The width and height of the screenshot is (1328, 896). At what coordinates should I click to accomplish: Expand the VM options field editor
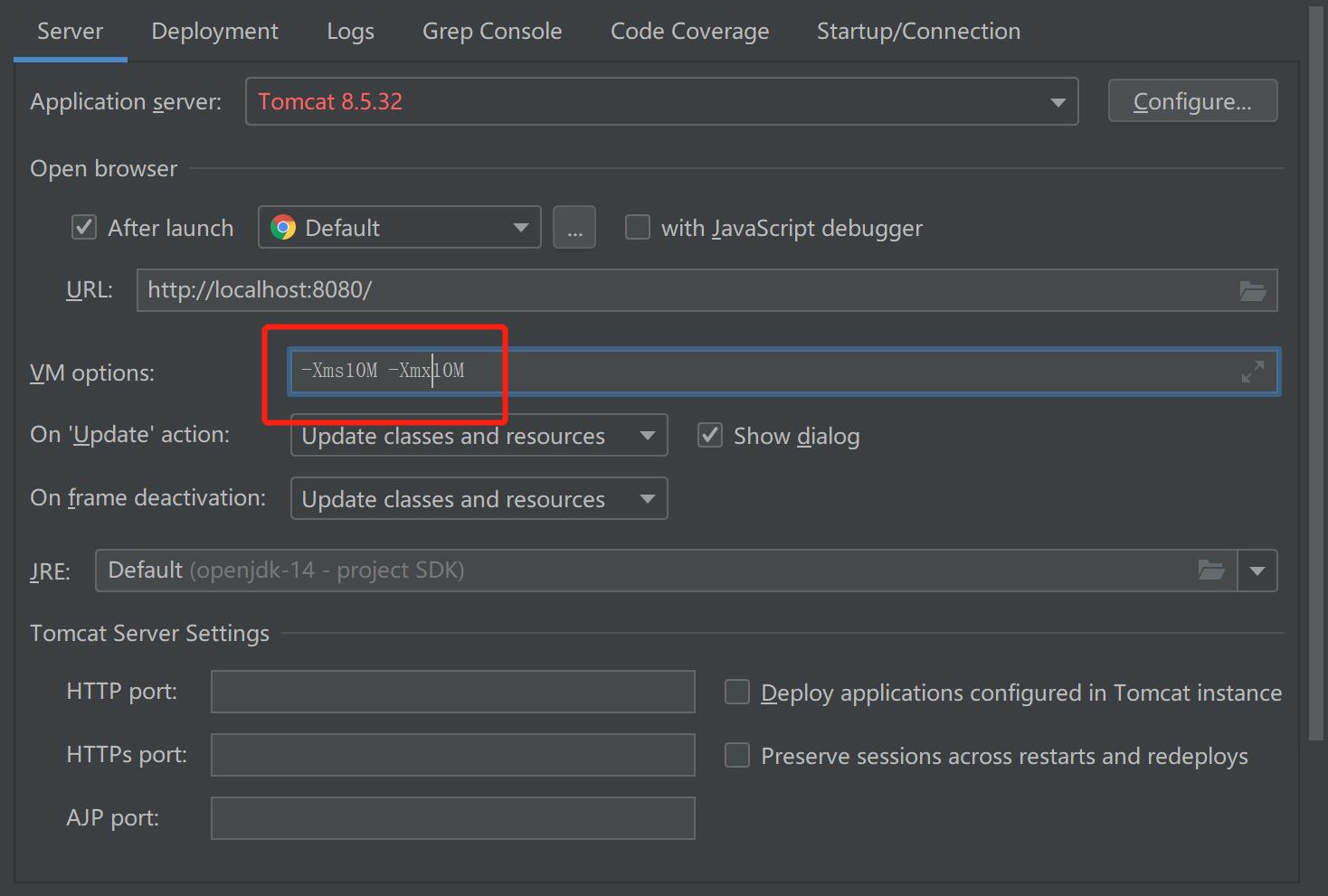1252,372
